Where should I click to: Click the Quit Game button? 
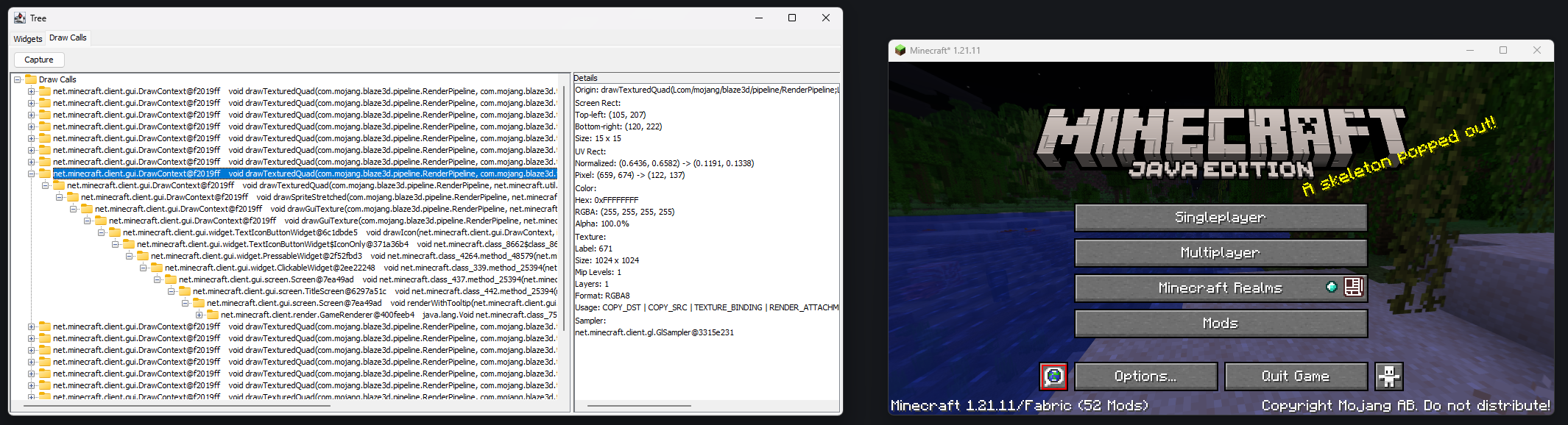pos(1296,376)
